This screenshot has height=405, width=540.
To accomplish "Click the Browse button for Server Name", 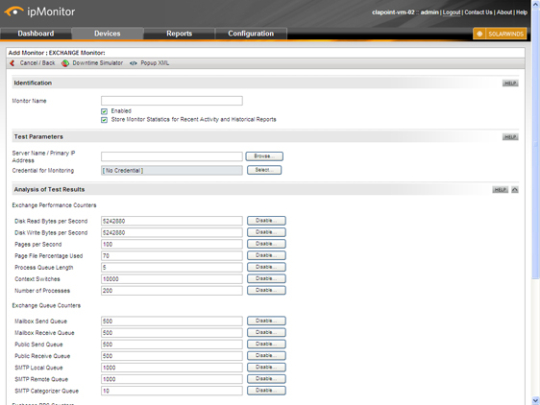I will (264, 156).
